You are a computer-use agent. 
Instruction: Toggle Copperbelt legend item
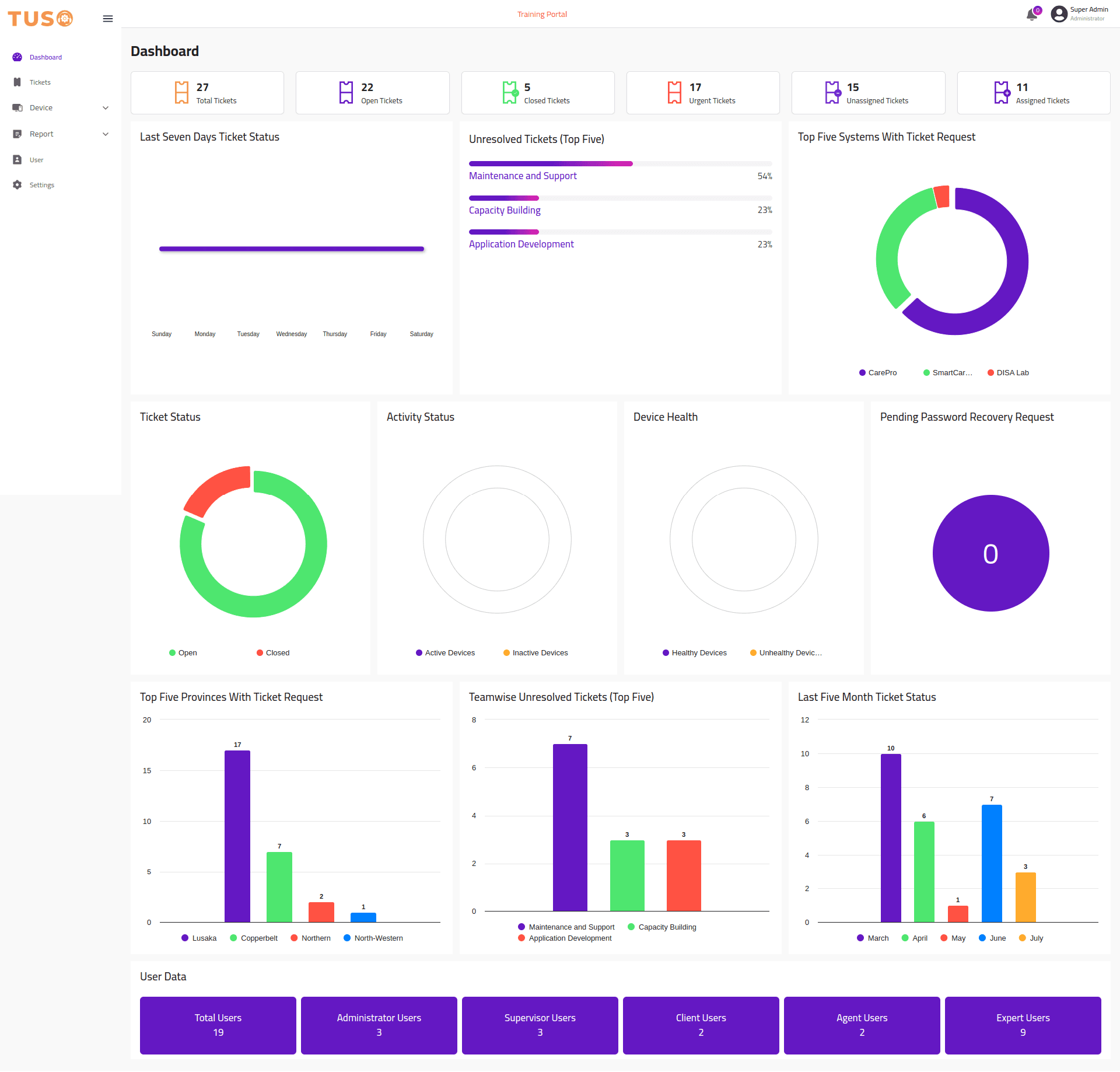point(254,938)
